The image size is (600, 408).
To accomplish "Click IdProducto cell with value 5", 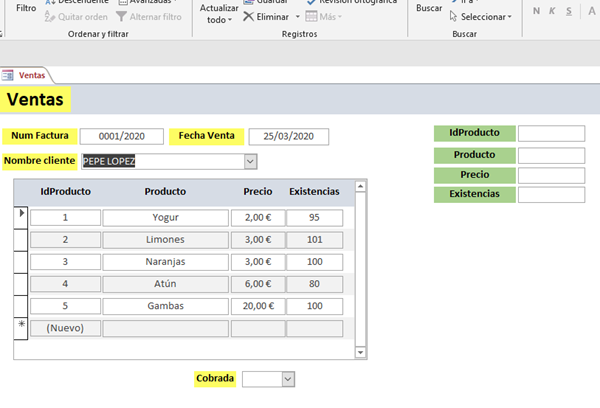I will coord(65,306).
